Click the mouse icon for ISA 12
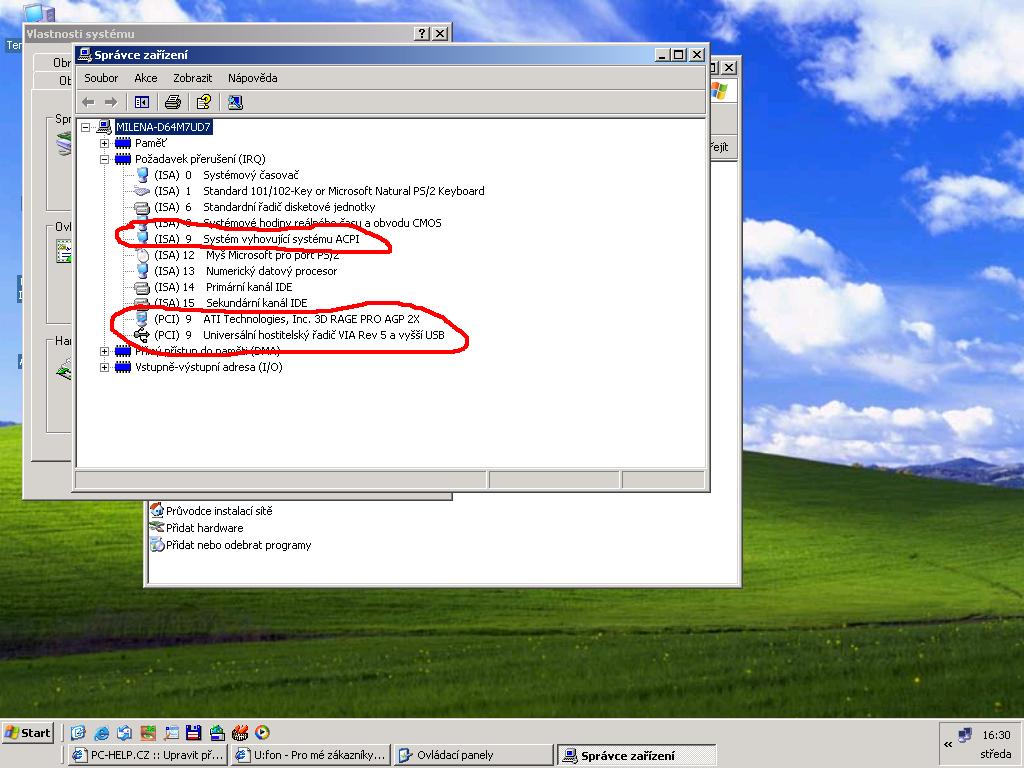 tap(142, 255)
